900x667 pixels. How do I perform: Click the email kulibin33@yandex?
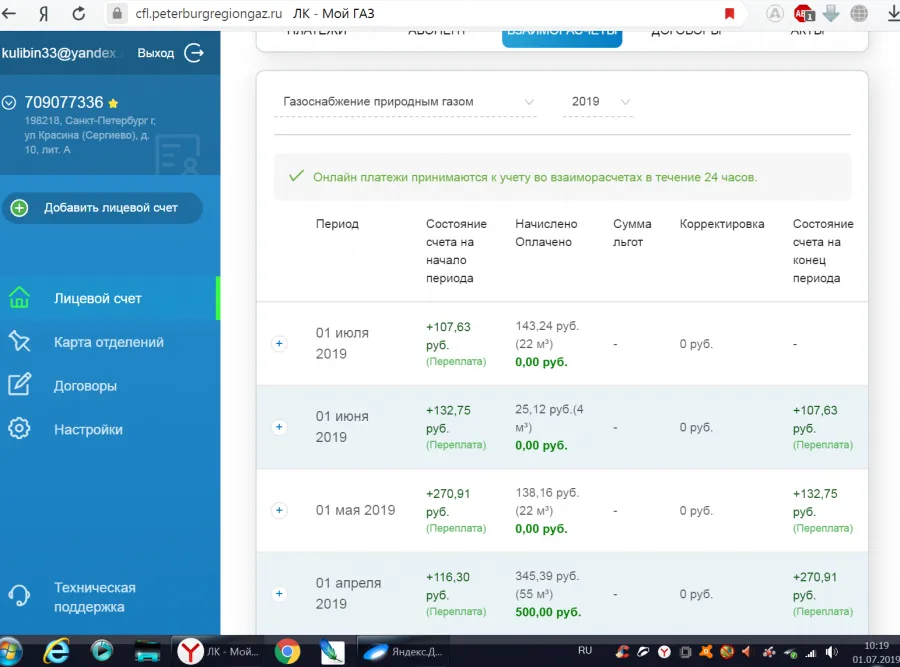click(59, 53)
